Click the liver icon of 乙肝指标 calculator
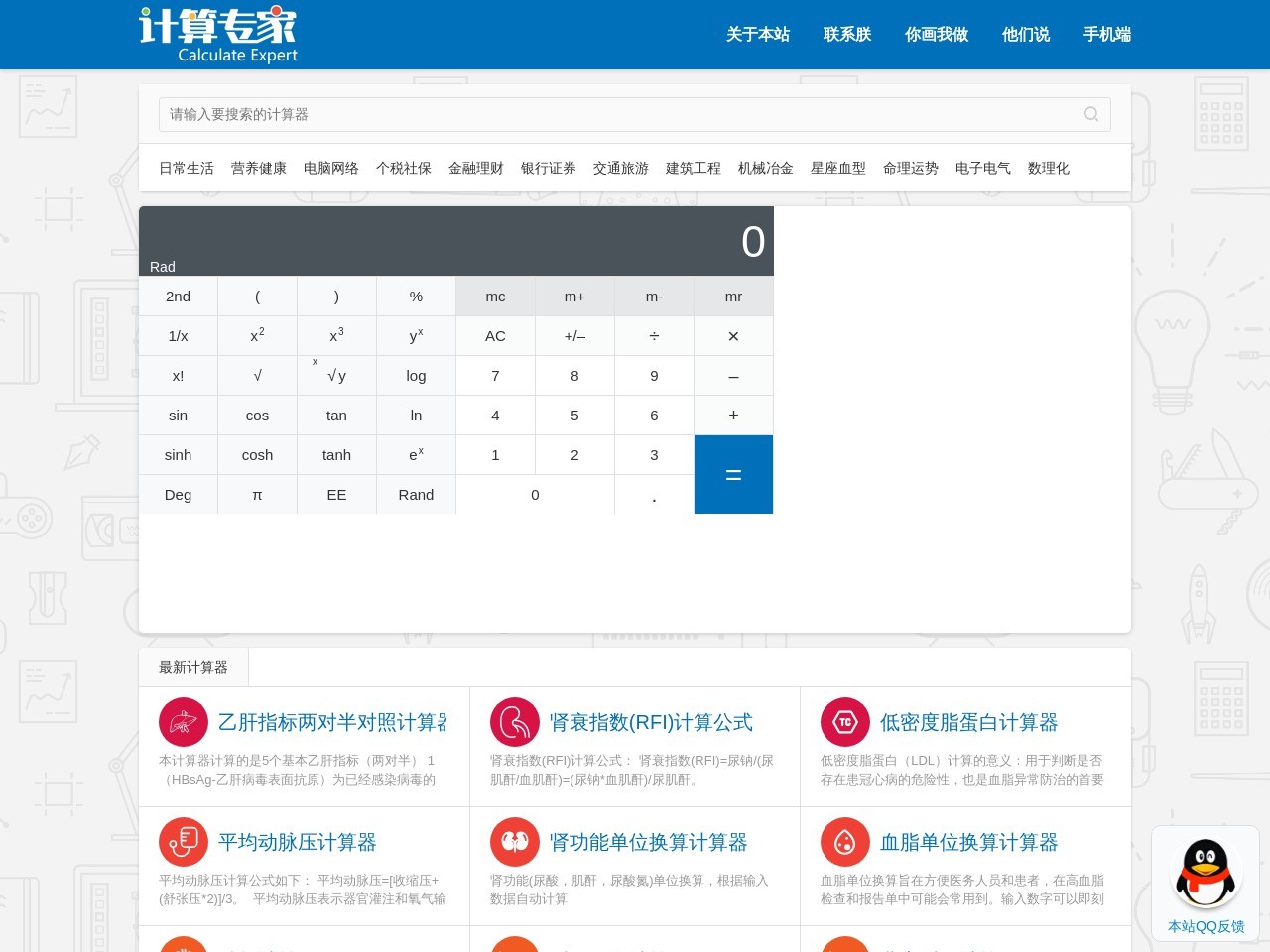Viewport: 1270px width, 952px height. pyautogui.click(x=184, y=722)
